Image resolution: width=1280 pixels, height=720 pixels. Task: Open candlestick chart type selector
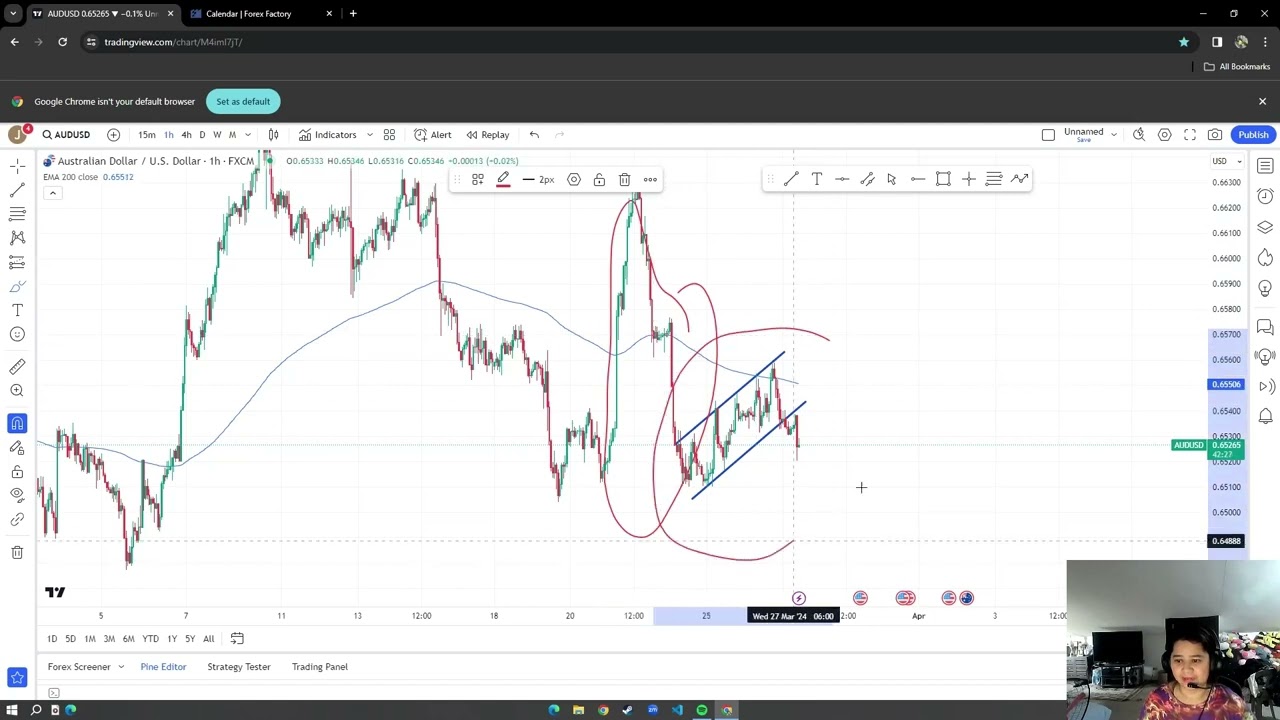(x=273, y=135)
